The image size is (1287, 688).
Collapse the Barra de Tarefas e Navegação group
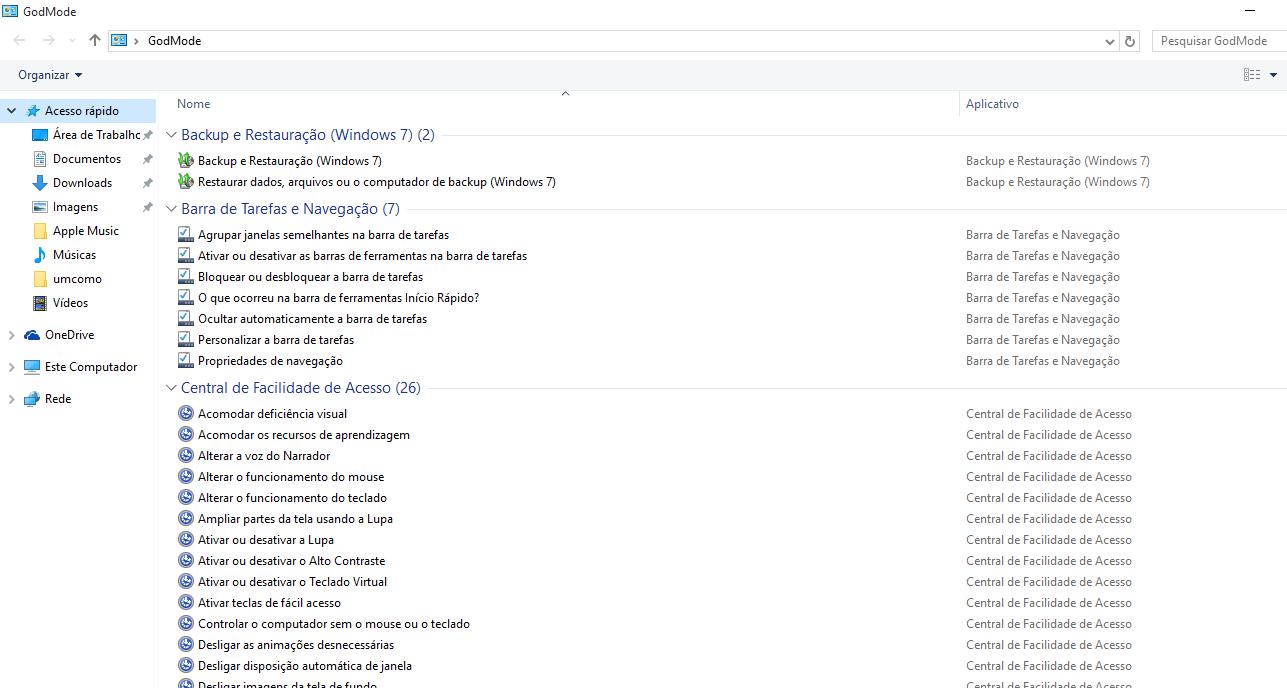click(171, 209)
